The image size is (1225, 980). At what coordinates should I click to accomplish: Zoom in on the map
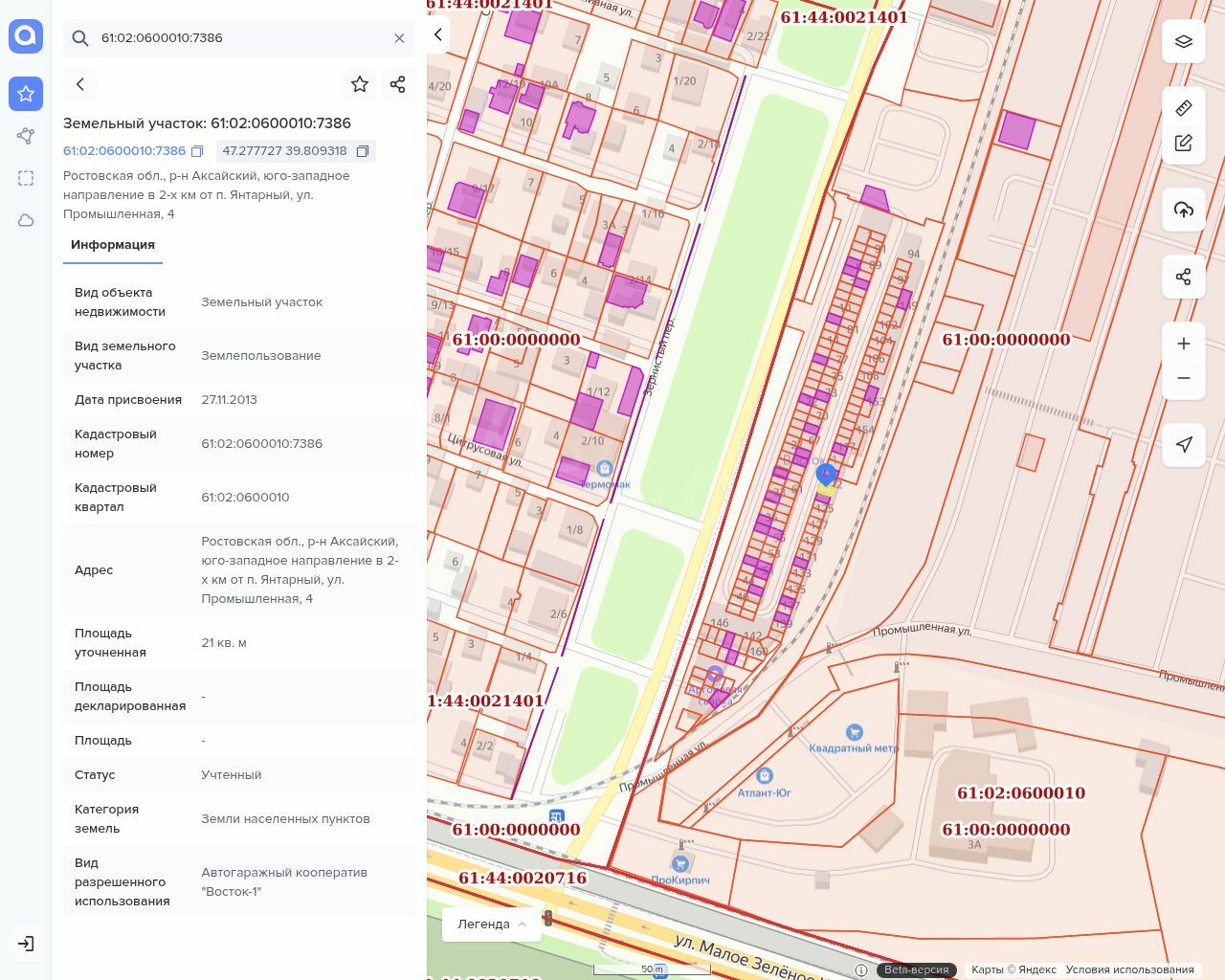point(1183,344)
